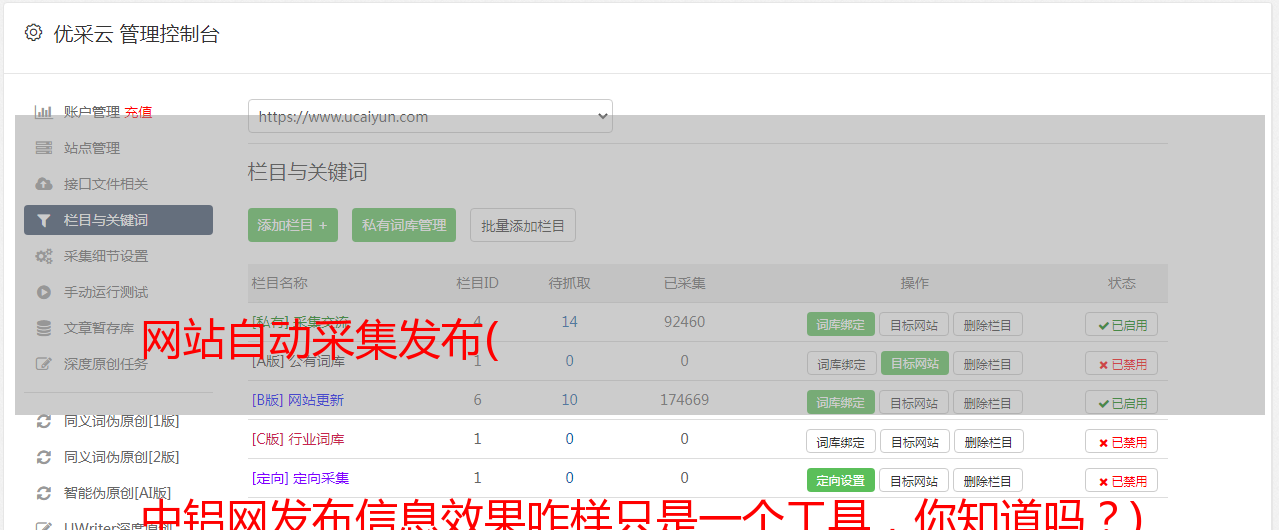This screenshot has width=1279, height=530.
Task: Click 目标网站 in the row with 92460 collected
Action: (x=915, y=324)
